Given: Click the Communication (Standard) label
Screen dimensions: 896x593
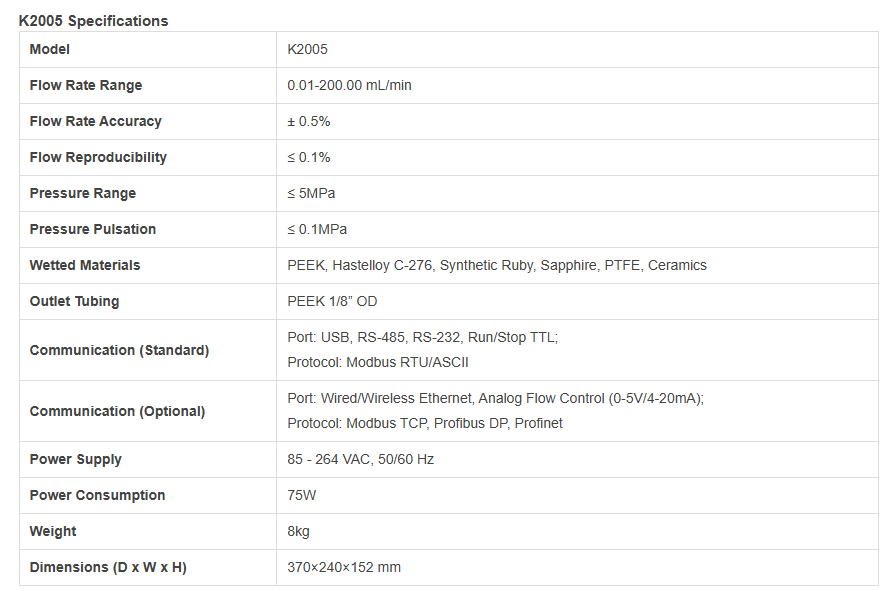Looking at the screenshot, I should pos(119,350).
